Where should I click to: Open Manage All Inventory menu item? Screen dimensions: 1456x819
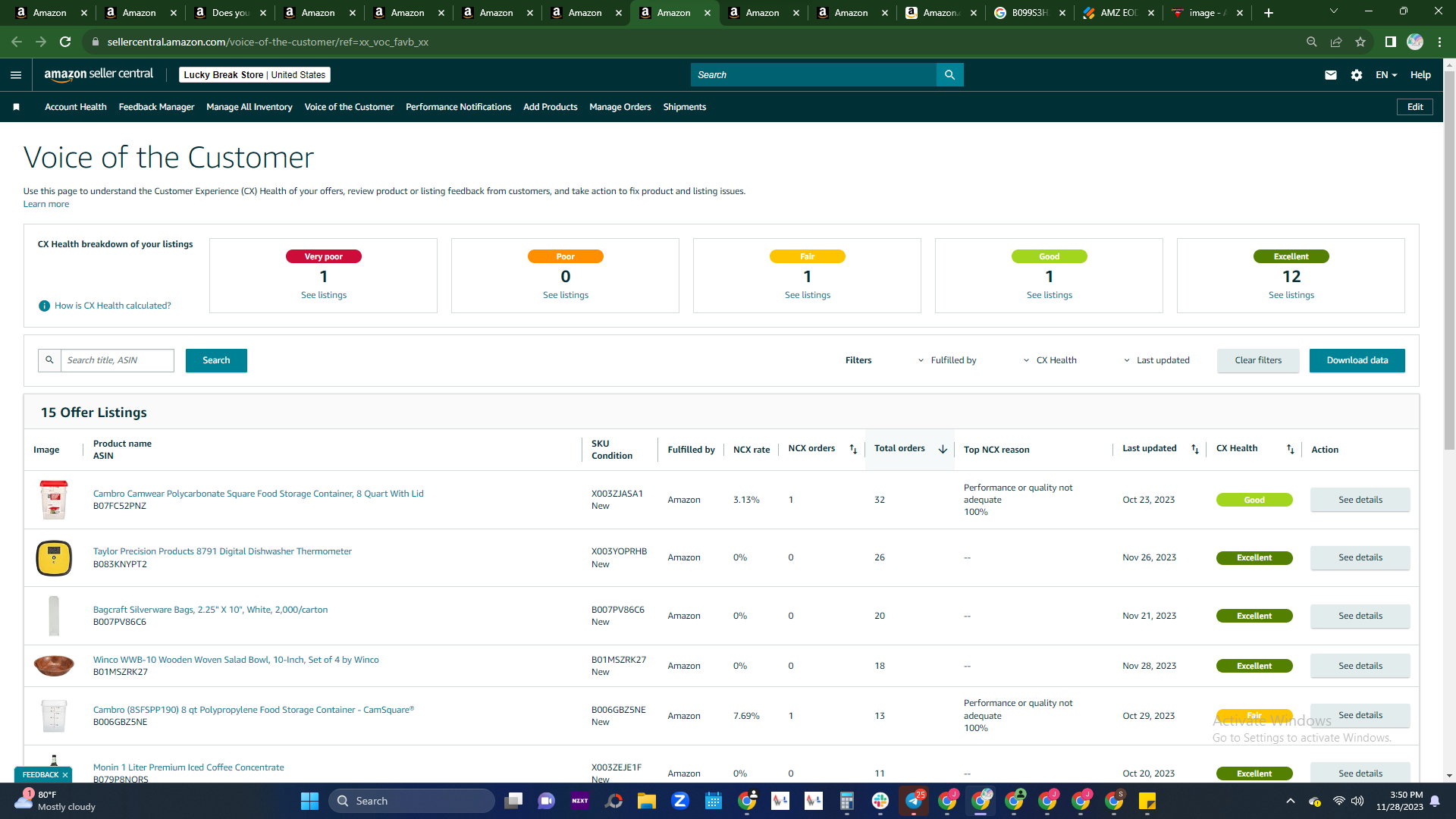(249, 107)
